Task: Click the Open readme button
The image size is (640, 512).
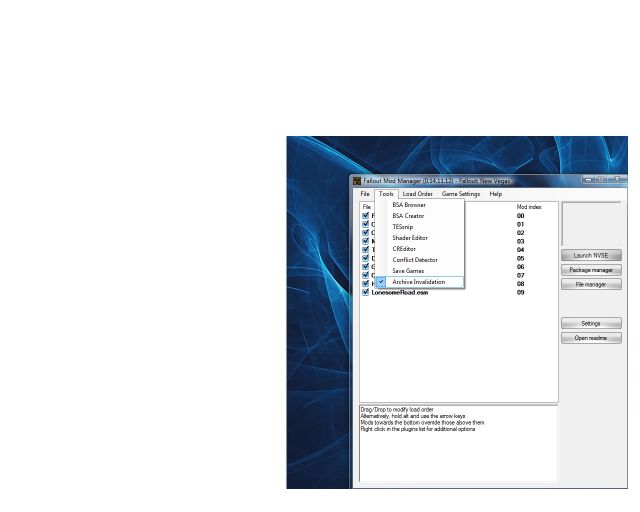Action: (x=591, y=338)
